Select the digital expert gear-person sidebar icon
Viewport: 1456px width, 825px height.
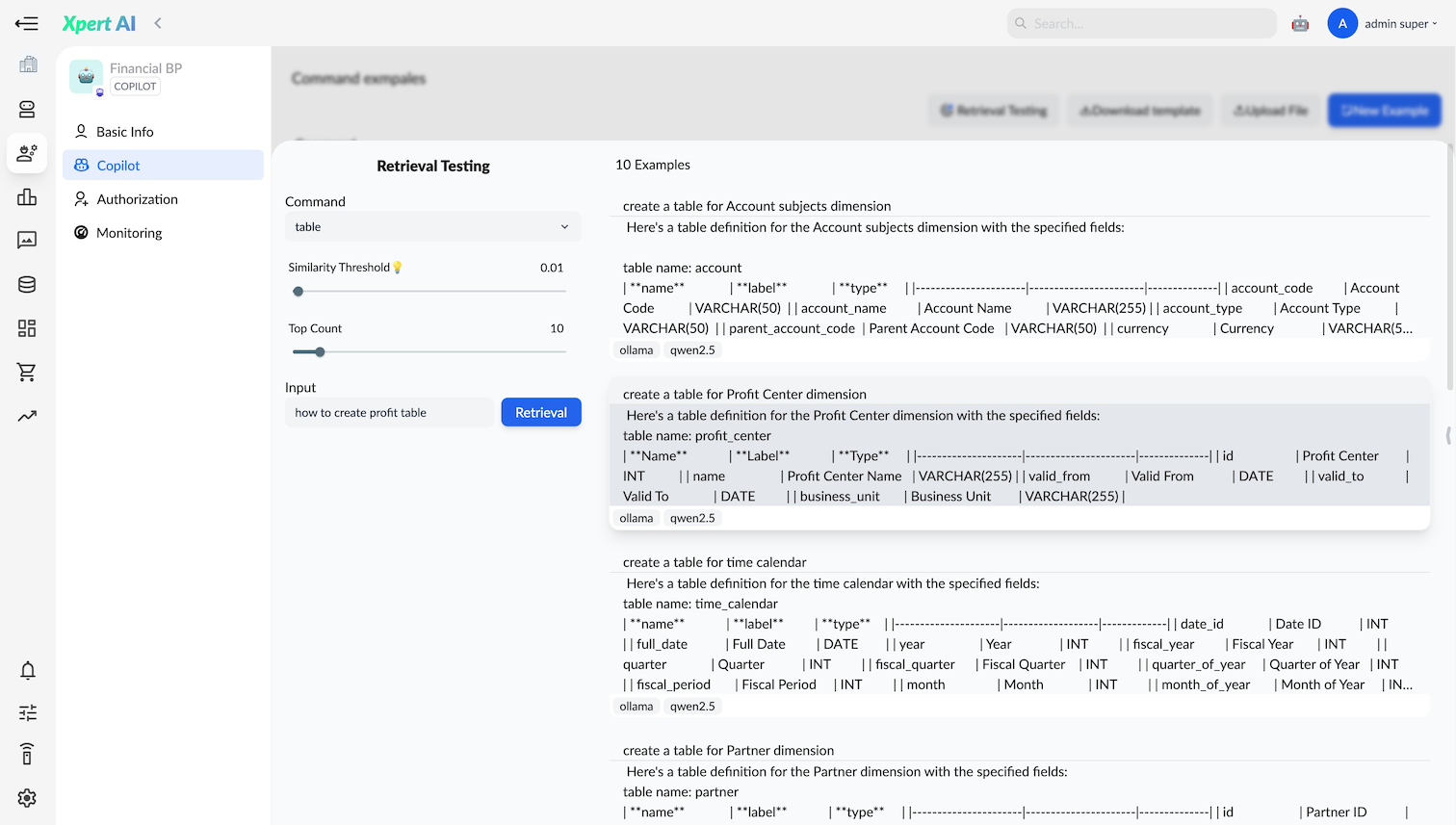27,153
